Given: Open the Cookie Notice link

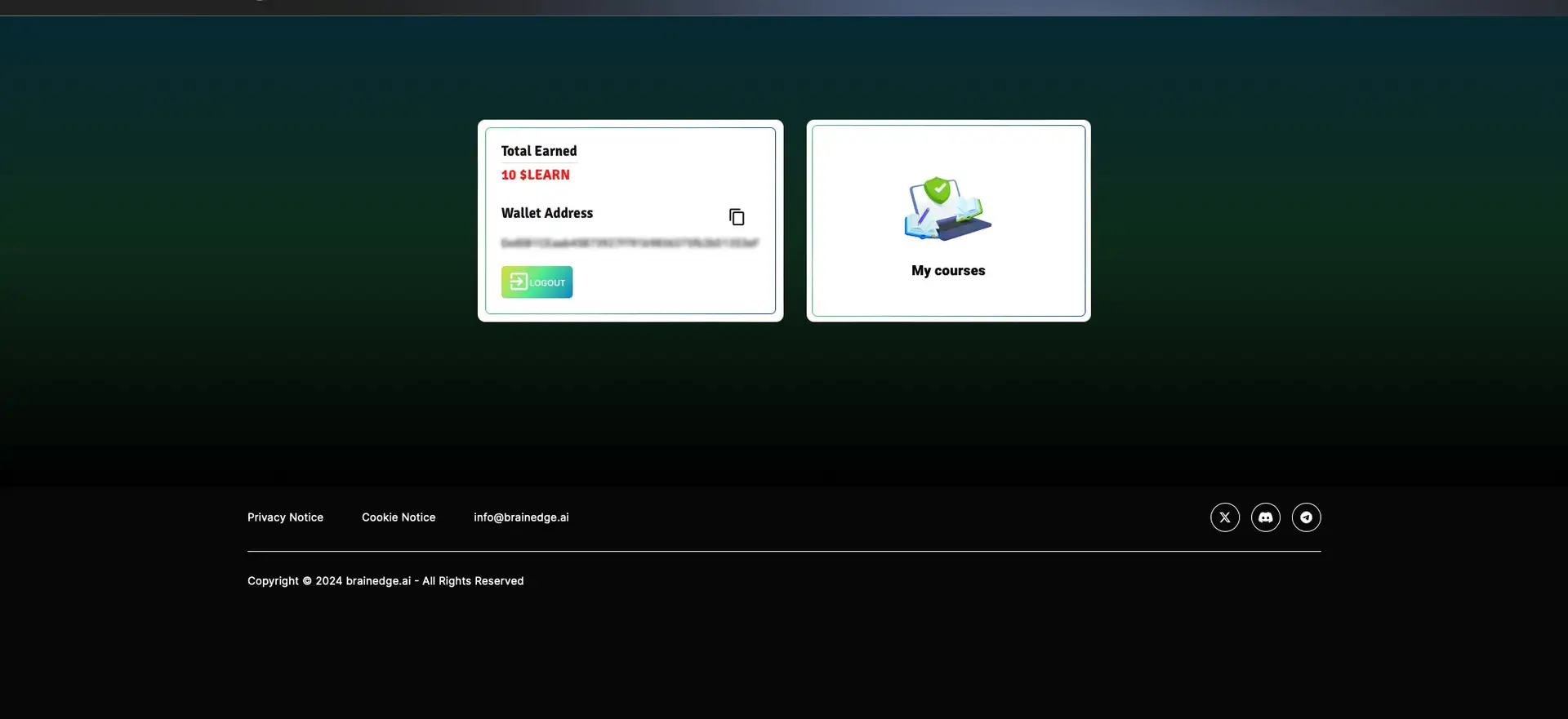Looking at the screenshot, I should pos(399,517).
